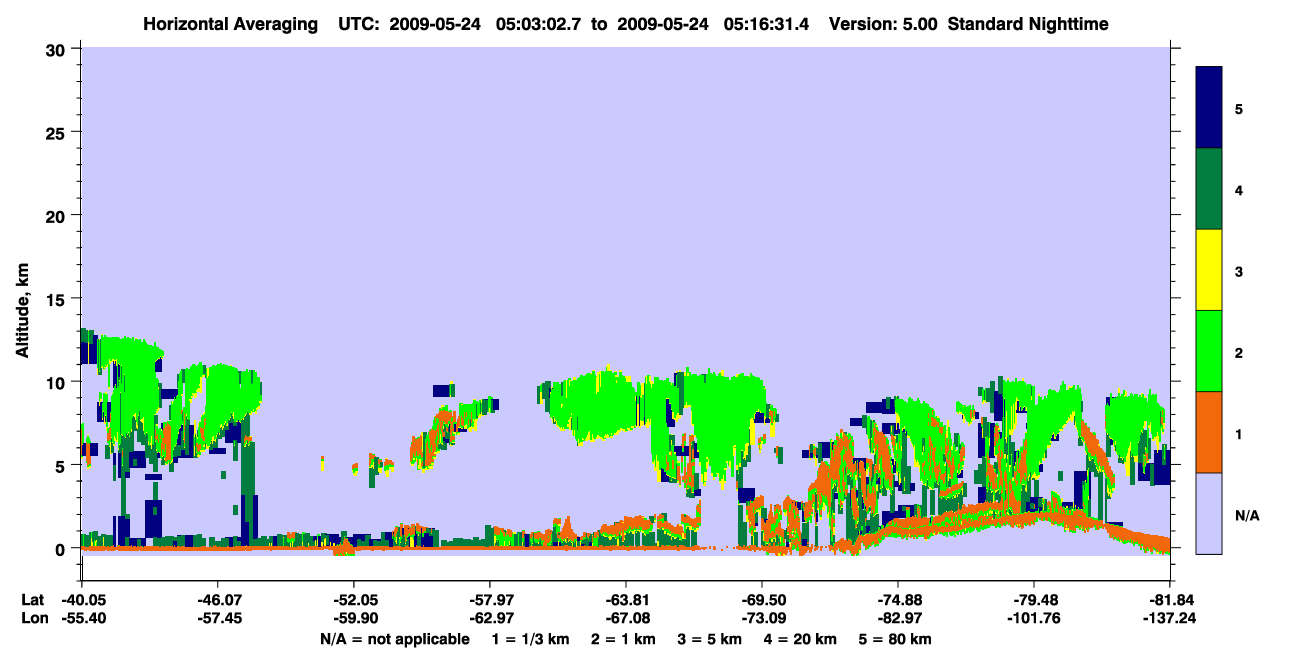Click longitude value -137.24
Image resolution: width=1300 pixels, height=667 pixels.
1169,618
